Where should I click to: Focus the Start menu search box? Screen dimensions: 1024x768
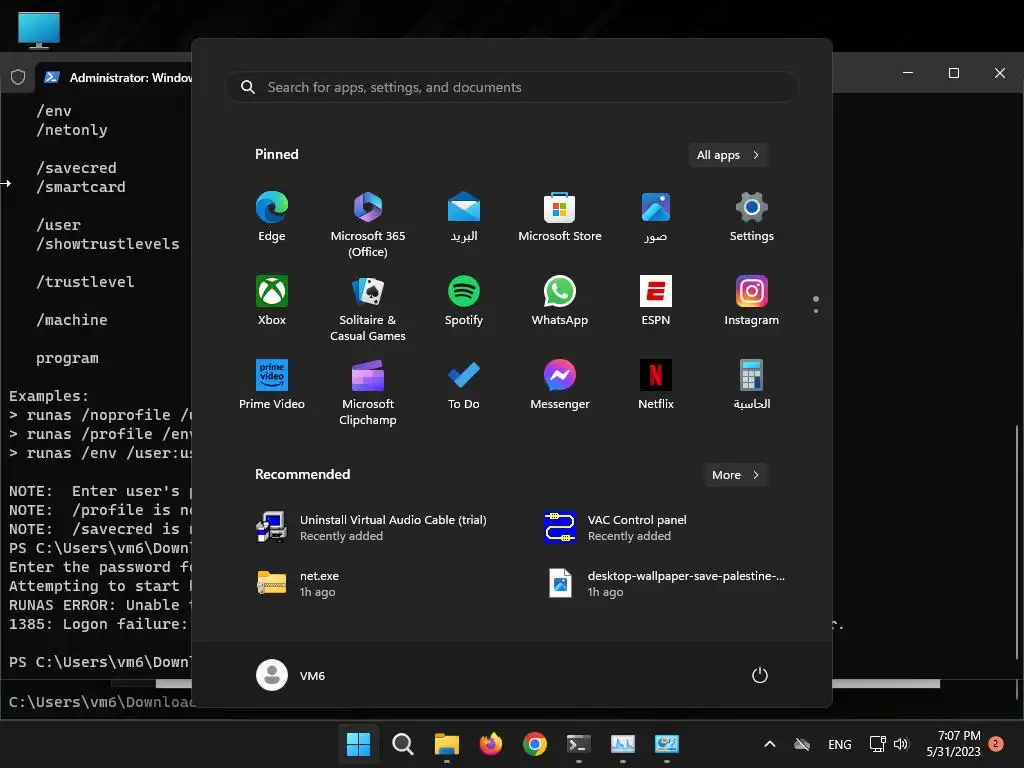click(512, 87)
